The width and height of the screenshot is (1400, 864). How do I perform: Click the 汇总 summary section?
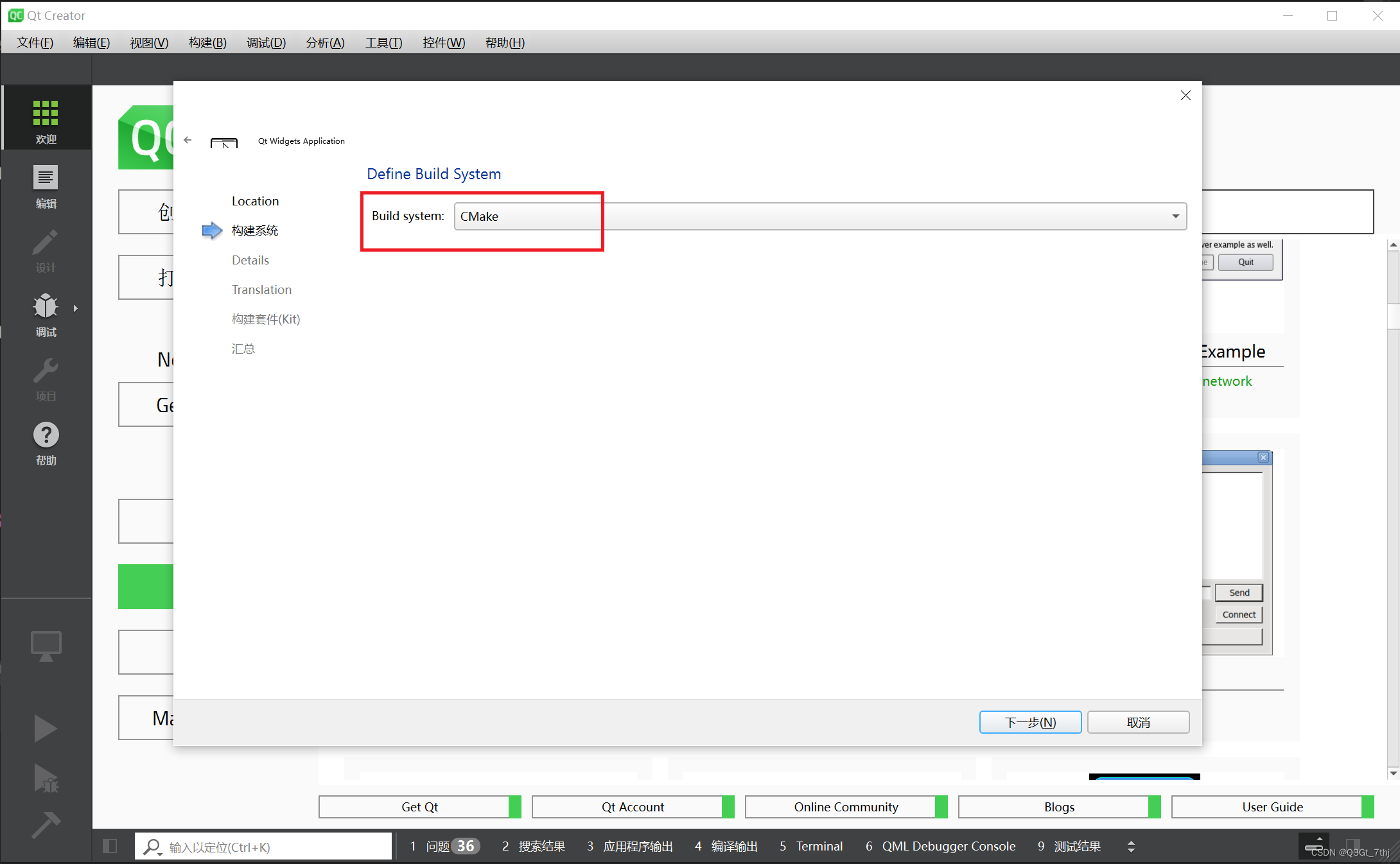(243, 349)
